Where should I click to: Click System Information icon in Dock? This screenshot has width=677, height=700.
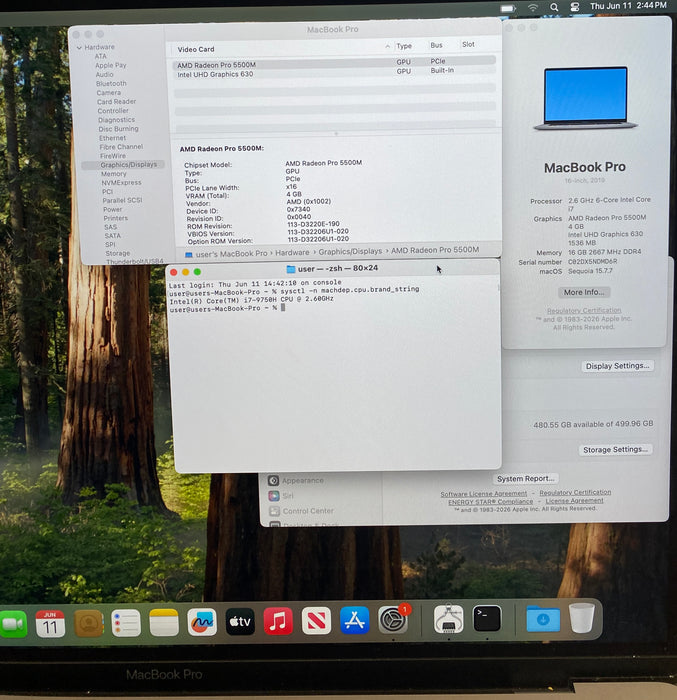click(x=448, y=619)
